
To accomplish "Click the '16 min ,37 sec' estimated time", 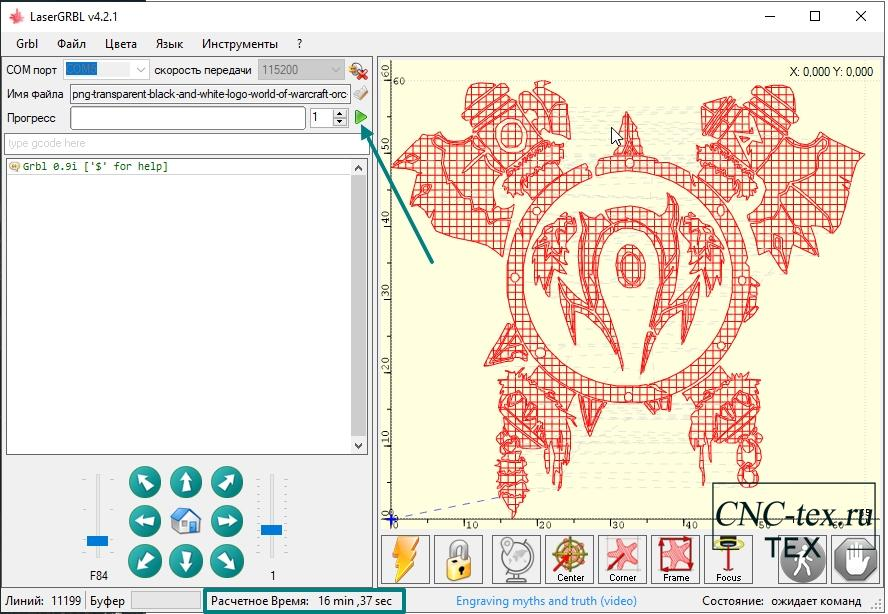I will click(x=355, y=600).
